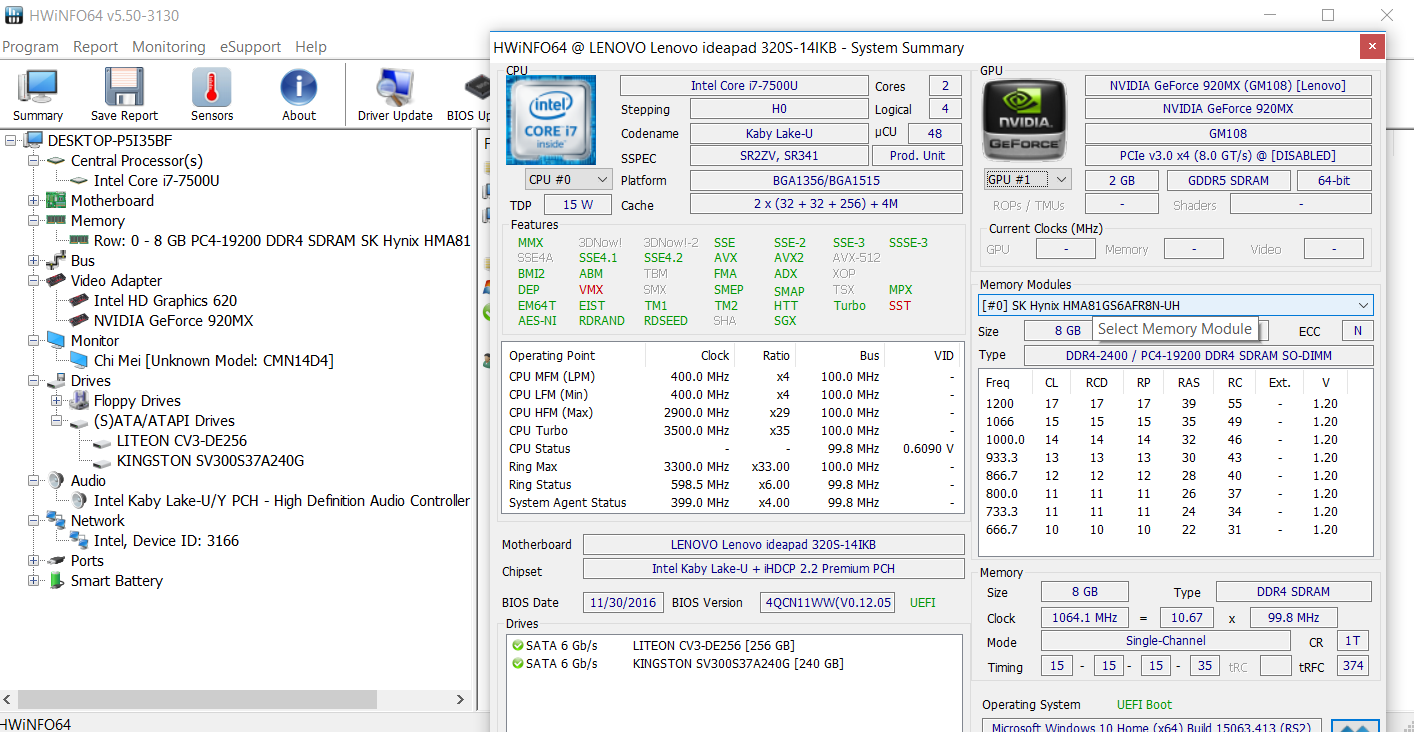Open the SK Hynix memory module dropdown

[1175, 305]
